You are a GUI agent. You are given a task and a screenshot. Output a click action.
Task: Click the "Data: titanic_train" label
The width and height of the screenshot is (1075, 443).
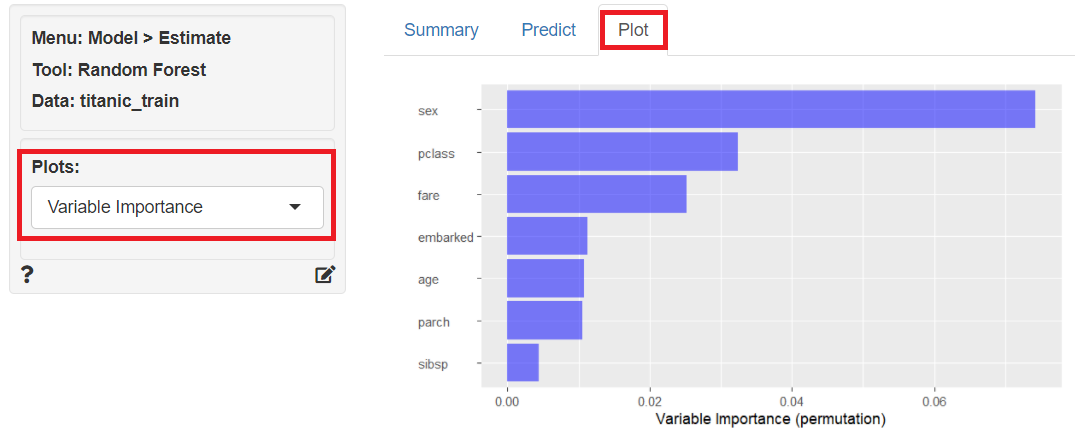click(x=105, y=101)
